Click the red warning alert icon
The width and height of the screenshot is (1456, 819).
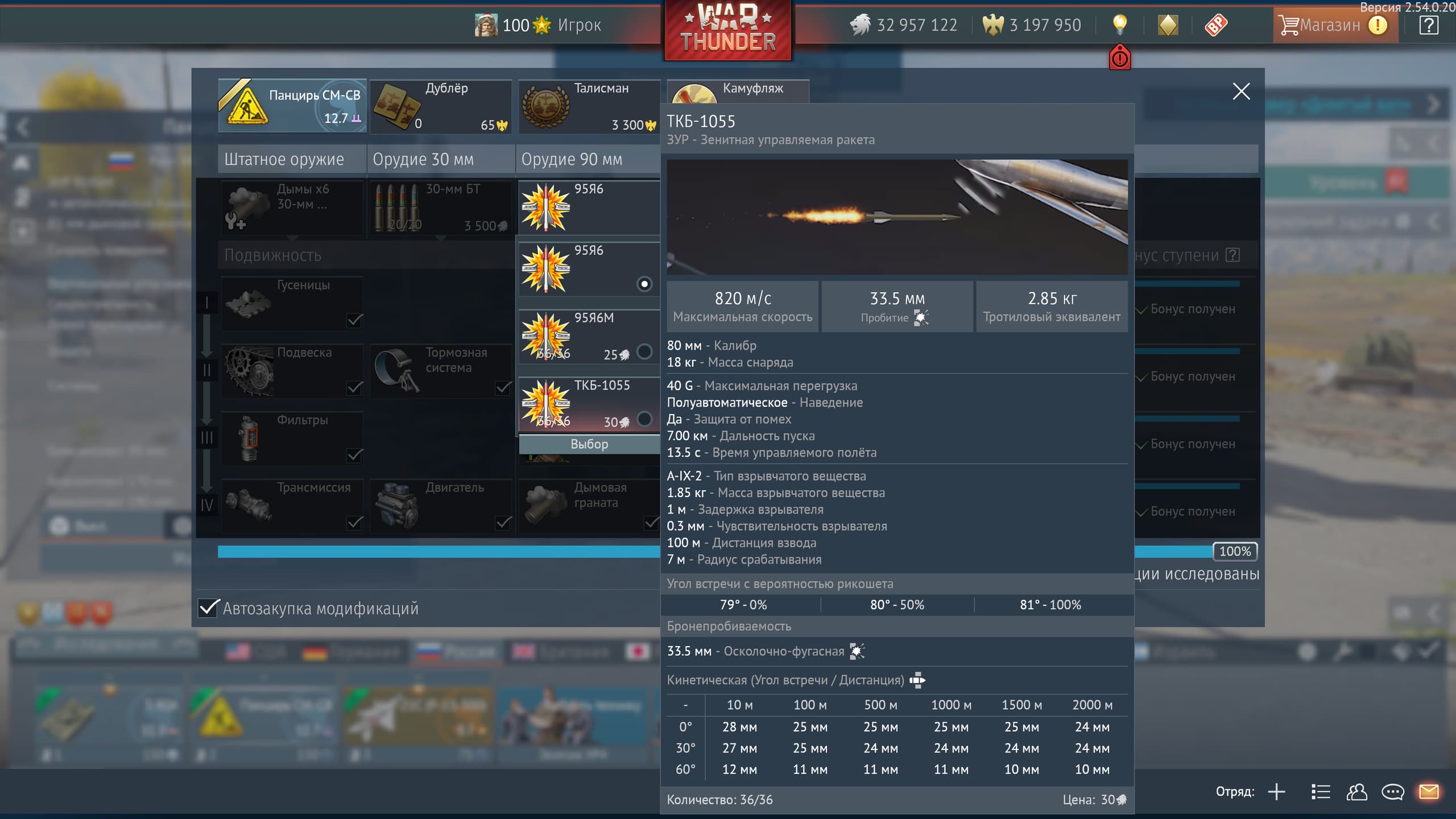pyautogui.click(x=1119, y=58)
